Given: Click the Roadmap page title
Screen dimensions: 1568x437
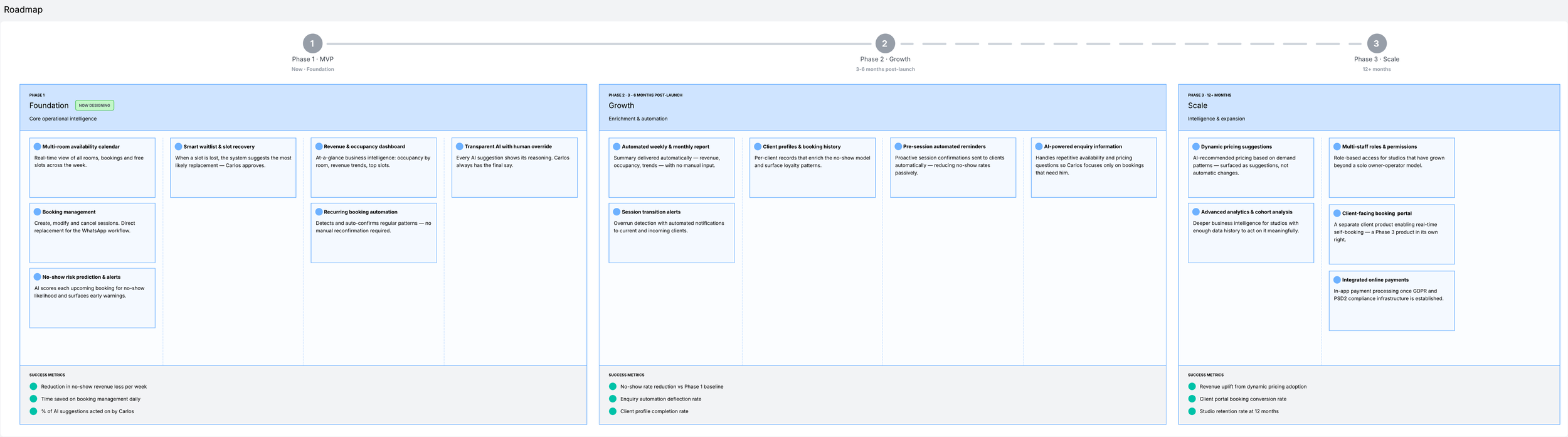Looking at the screenshot, I should [23, 9].
